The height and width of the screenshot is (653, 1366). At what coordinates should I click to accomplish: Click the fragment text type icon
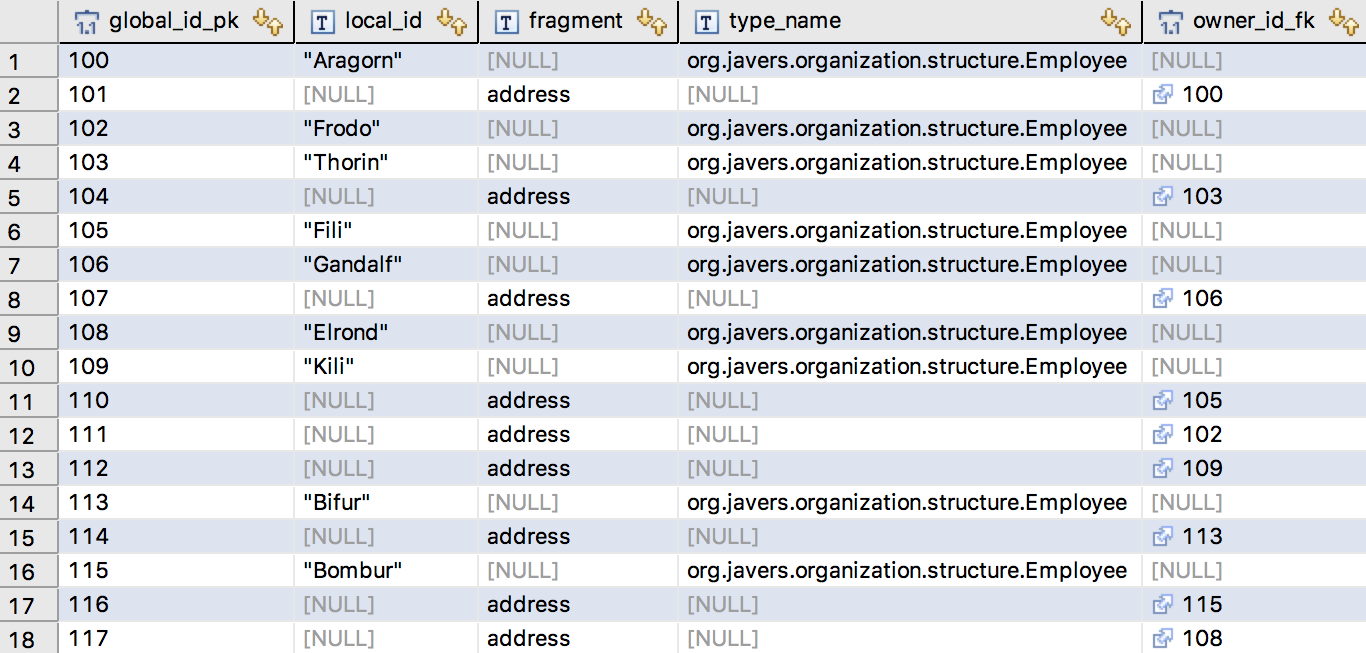tap(507, 21)
